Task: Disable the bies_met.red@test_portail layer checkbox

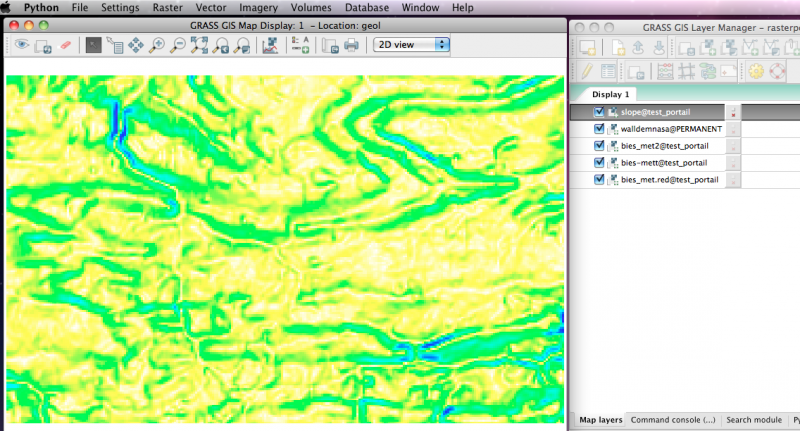Action: click(x=598, y=179)
